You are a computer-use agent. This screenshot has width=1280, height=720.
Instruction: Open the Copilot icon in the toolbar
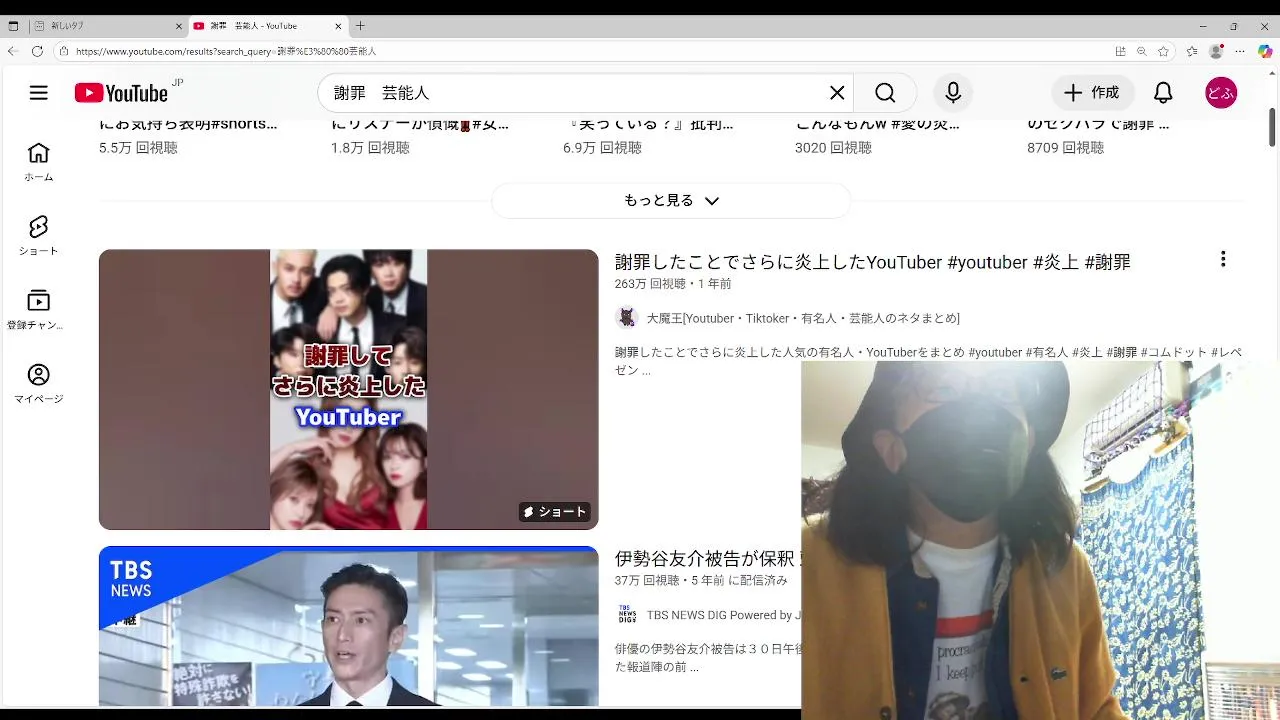click(1265, 51)
